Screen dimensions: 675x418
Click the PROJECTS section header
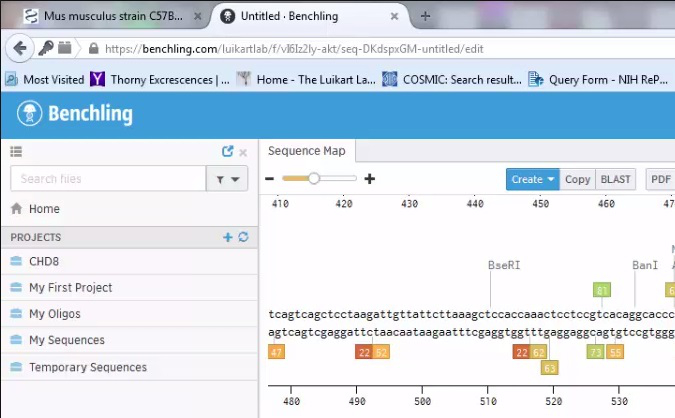point(36,237)
